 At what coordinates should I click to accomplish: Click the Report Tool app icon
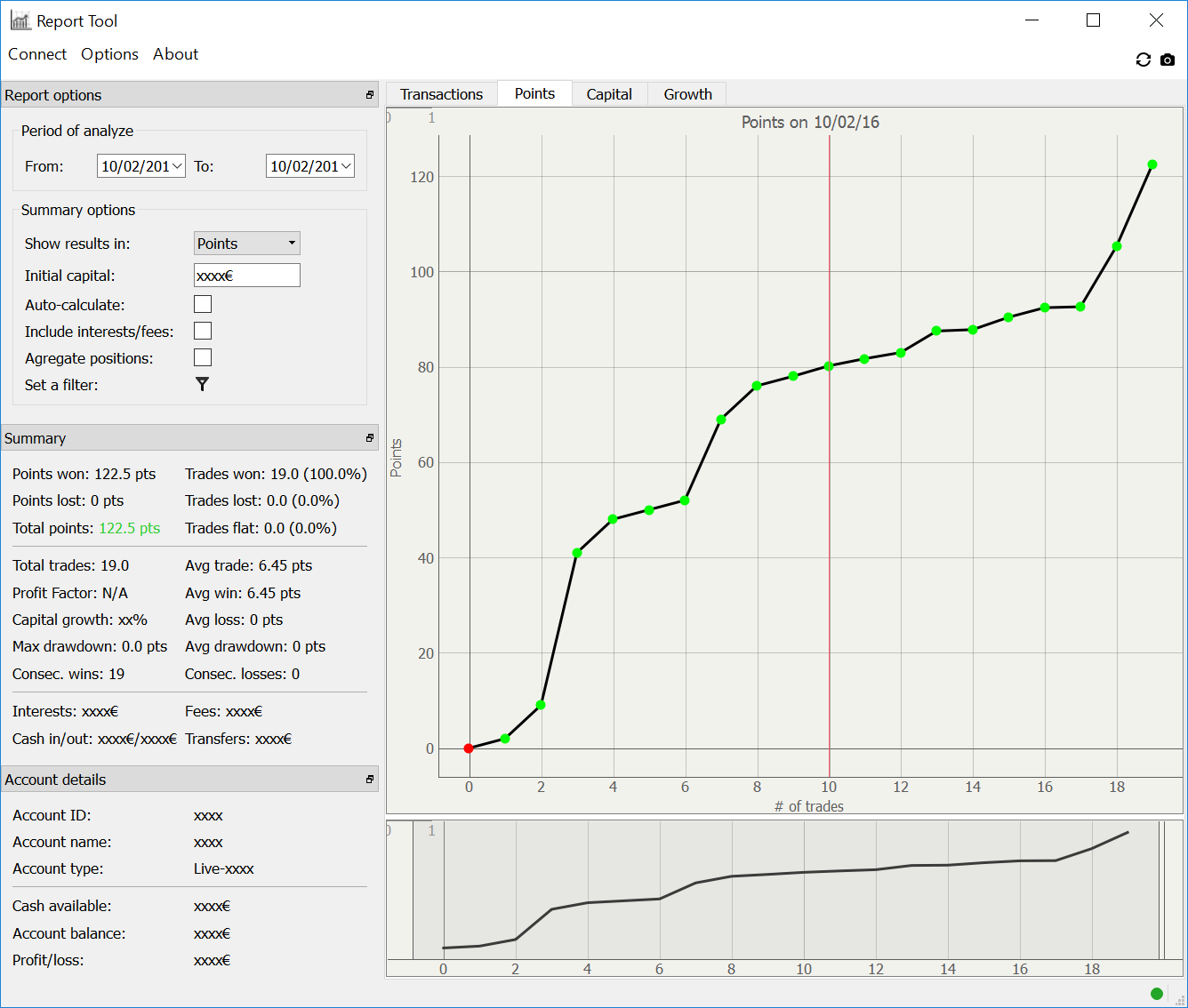pos(20,20)
